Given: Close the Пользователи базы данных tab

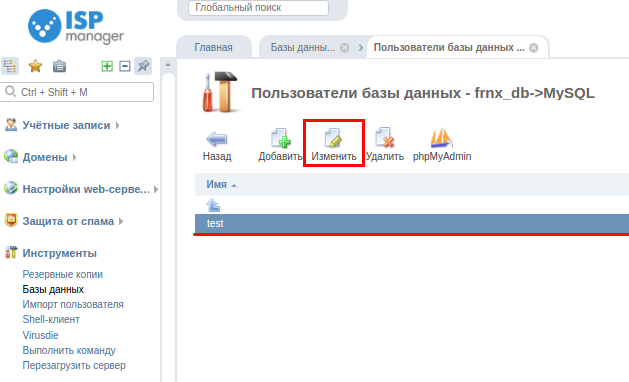Looking at the screenshot, I should click(x=534, y=48).
